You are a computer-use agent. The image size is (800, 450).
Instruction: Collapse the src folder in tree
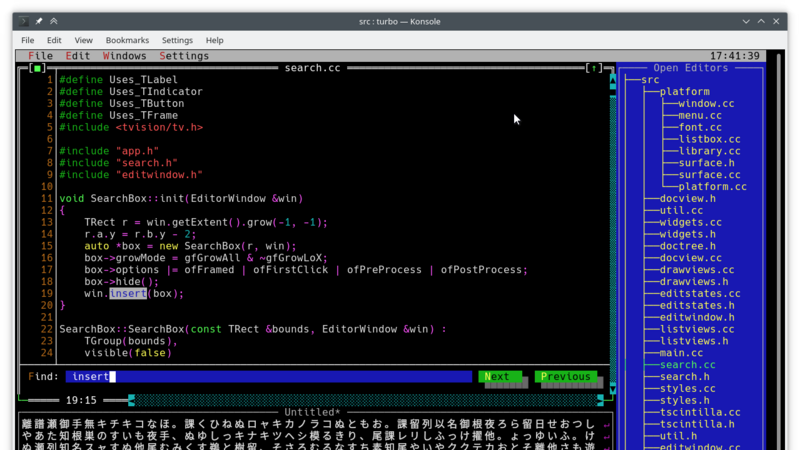click(x=650, y=80)
